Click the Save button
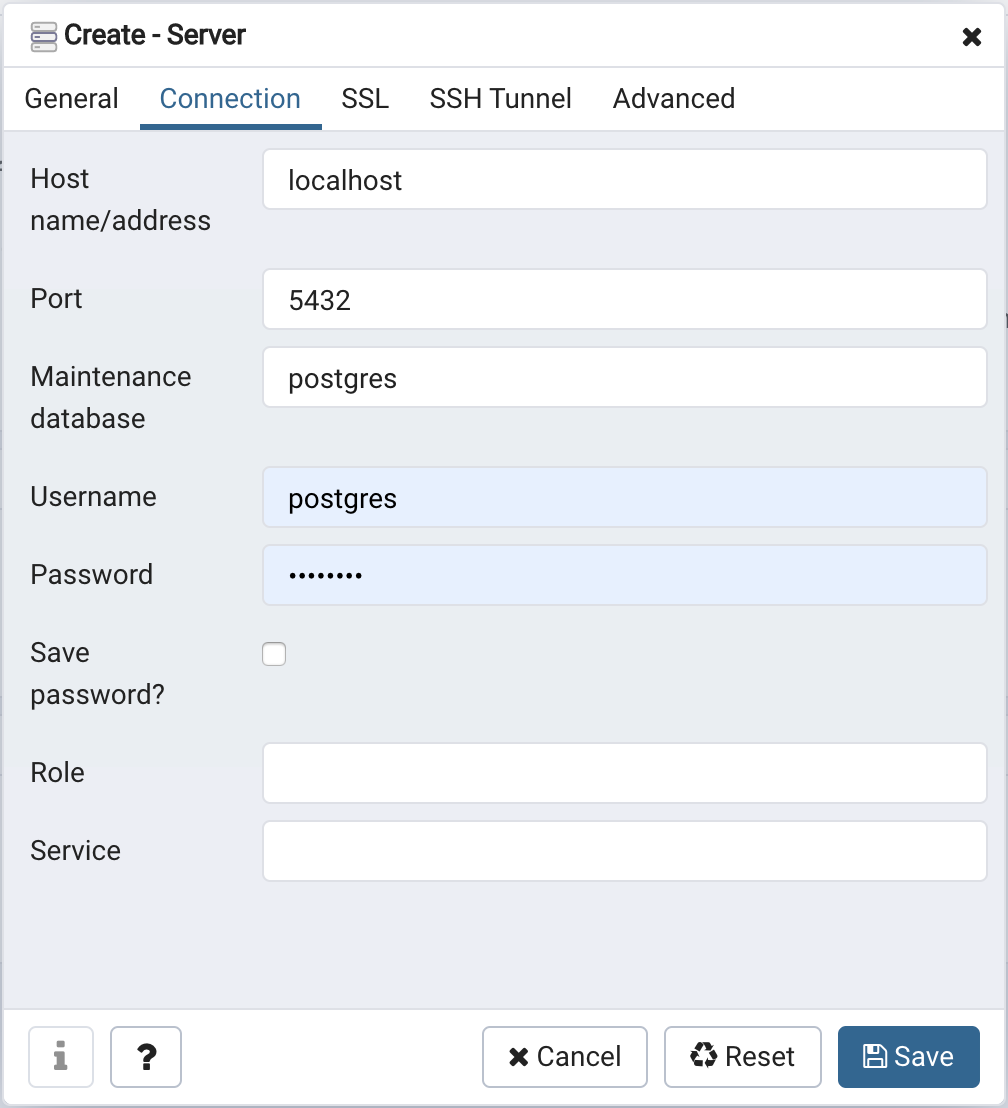Image resolution: width=1008 pixels, height=1108 pixels. (x=908, y=1056)
